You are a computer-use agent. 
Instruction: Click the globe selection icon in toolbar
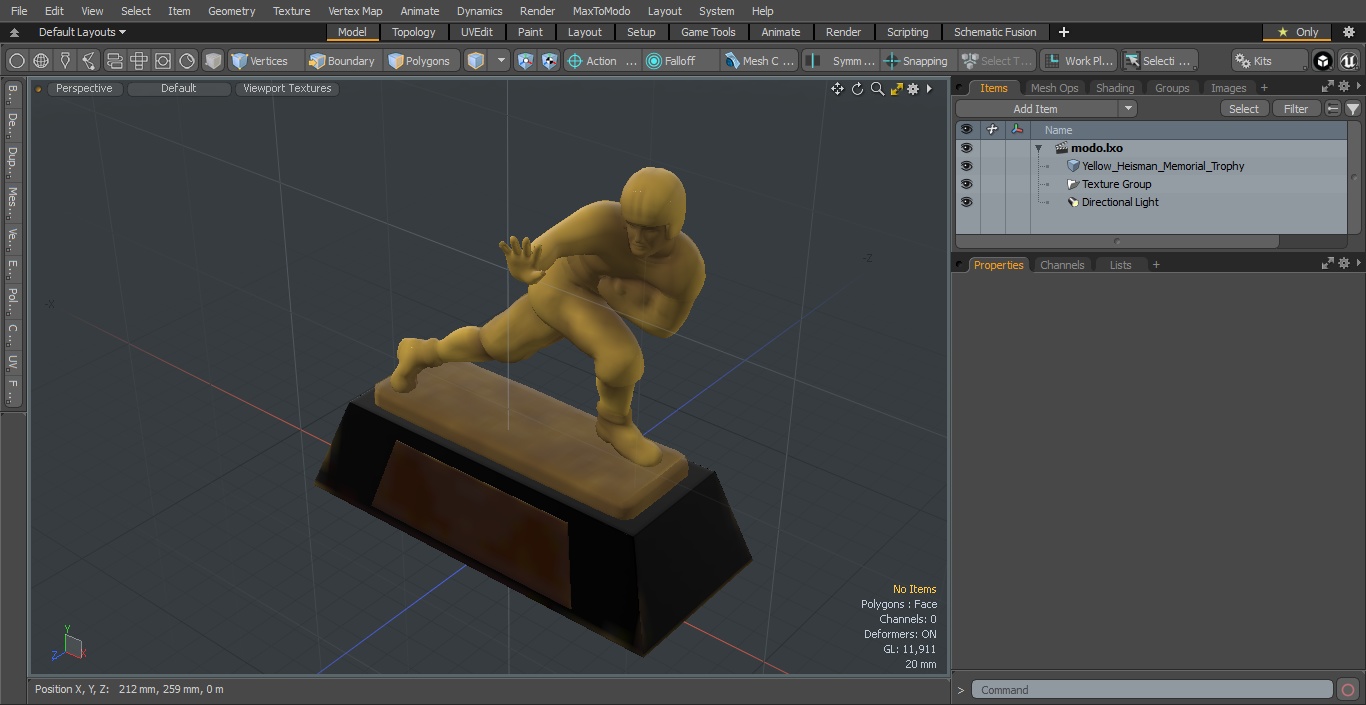pyautogui.click(x=41, y=61)
